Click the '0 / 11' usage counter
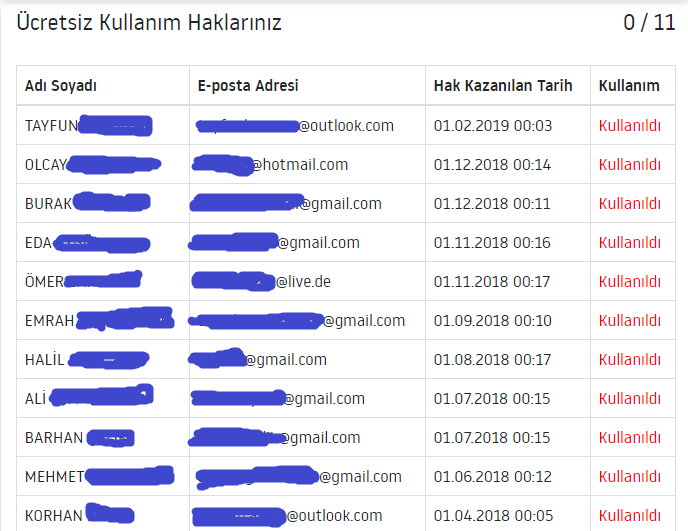Screen dimensions: 688x531 tap(649, 22)
